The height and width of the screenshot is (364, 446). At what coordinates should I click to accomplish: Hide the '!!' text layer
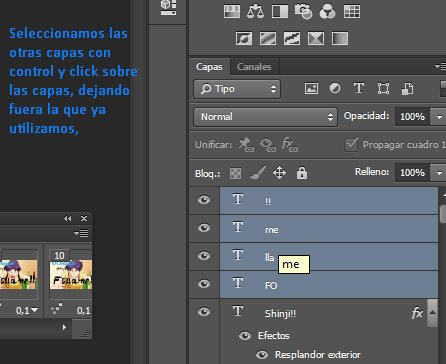(x=204, y=200)
